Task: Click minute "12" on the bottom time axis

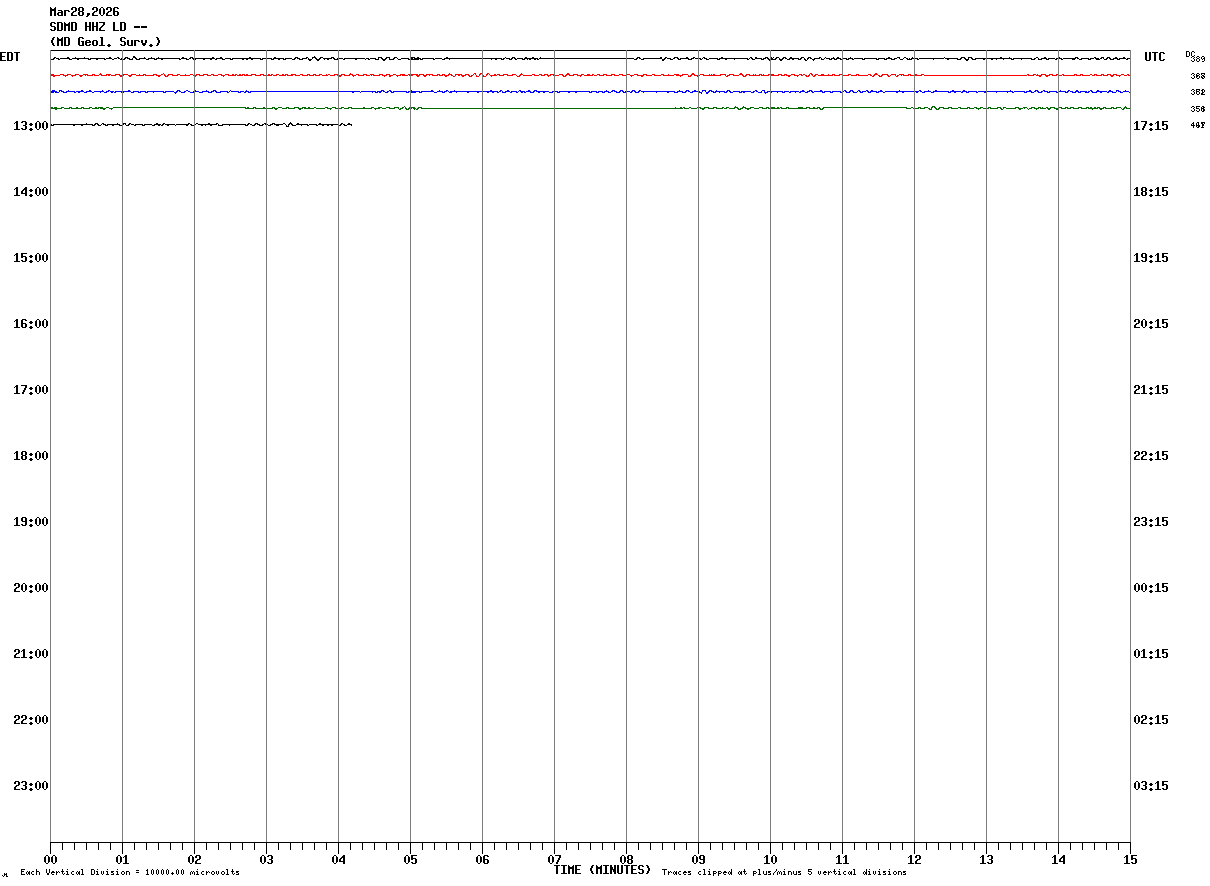Action: coord(914,859)
